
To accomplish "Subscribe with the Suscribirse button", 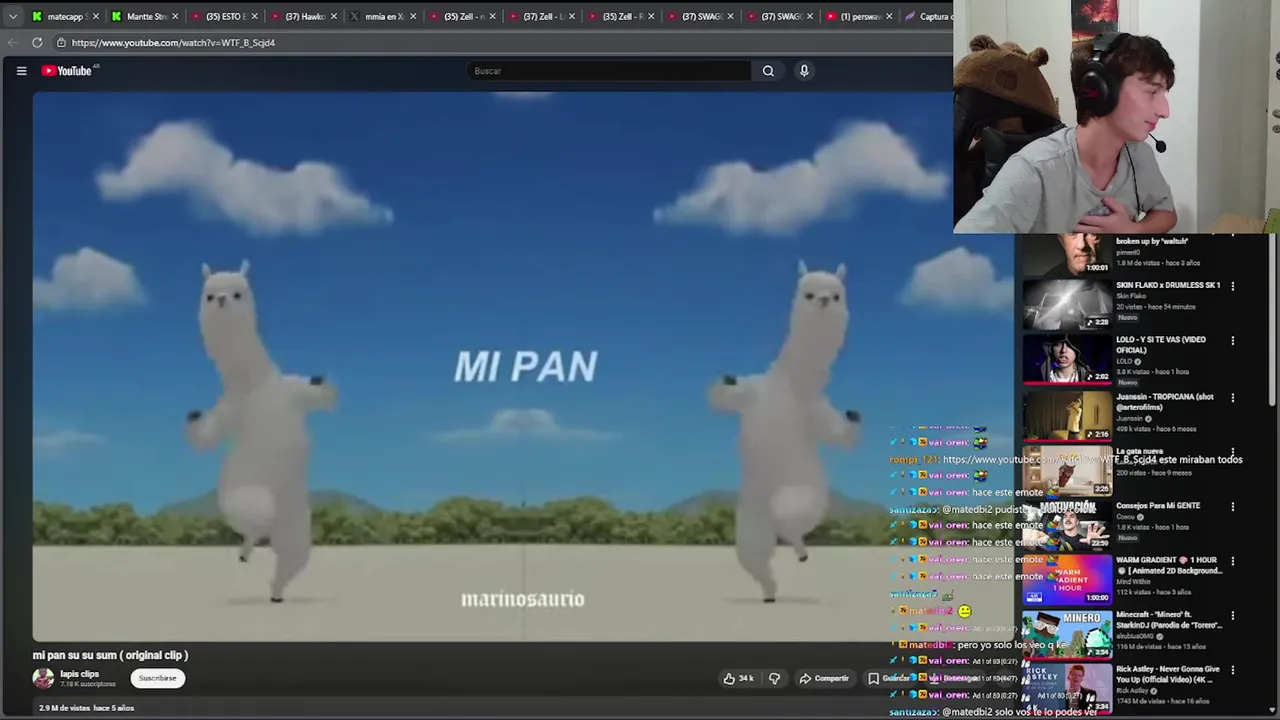I will (157, 678).
